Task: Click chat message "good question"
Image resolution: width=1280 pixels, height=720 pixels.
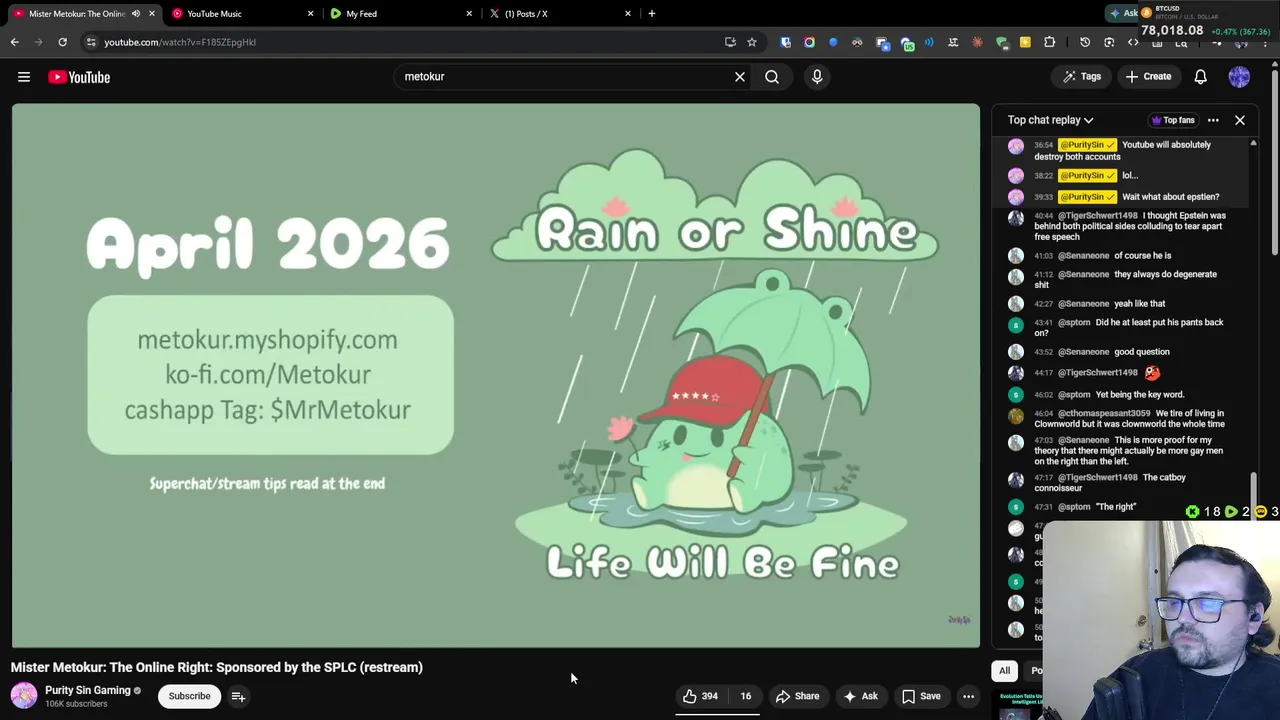Action: click(x=1141, y=352)
